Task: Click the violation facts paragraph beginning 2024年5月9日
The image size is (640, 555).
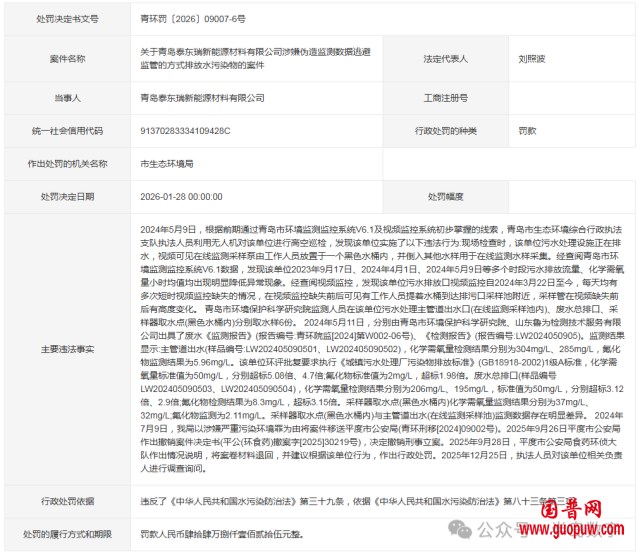Action: pyautogui.click(x=382, y=349)
